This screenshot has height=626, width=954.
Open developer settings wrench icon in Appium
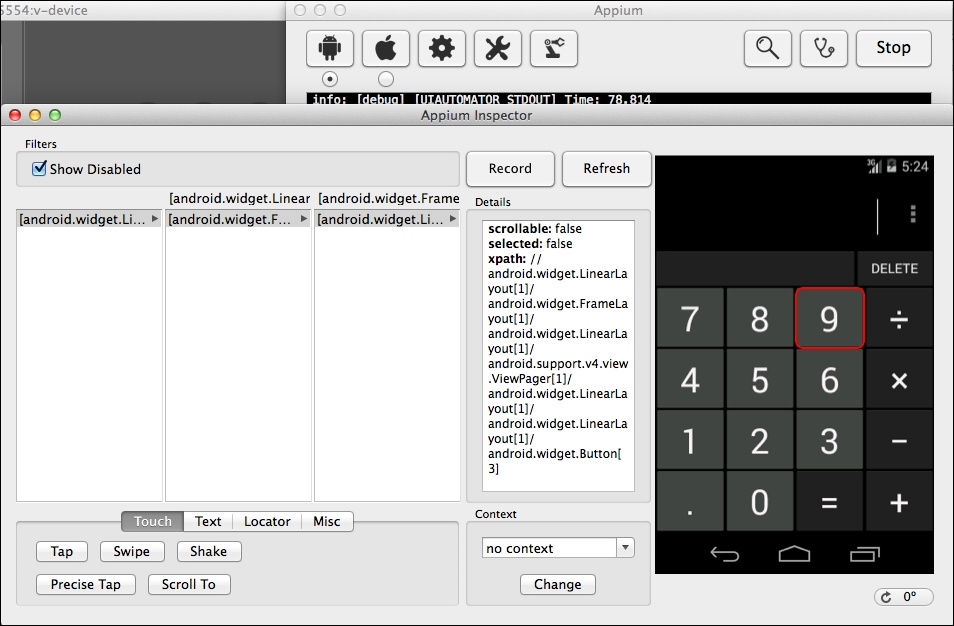click(x=498, y=48)
